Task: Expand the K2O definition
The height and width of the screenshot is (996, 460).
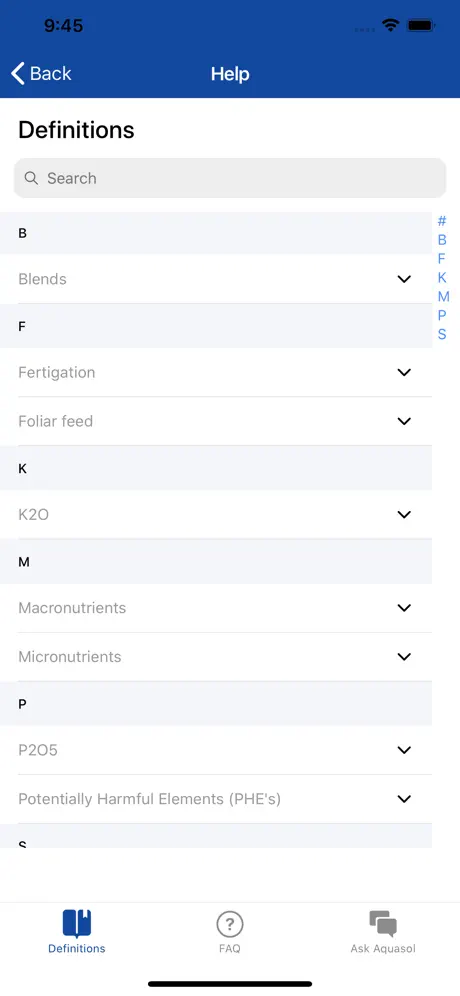Action: point(216,515)
